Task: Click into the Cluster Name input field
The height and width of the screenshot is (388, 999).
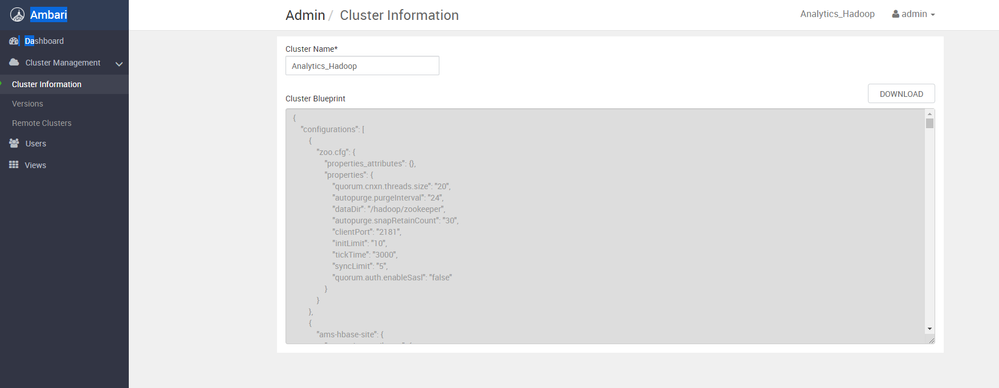Action: (x=362, y=66)
